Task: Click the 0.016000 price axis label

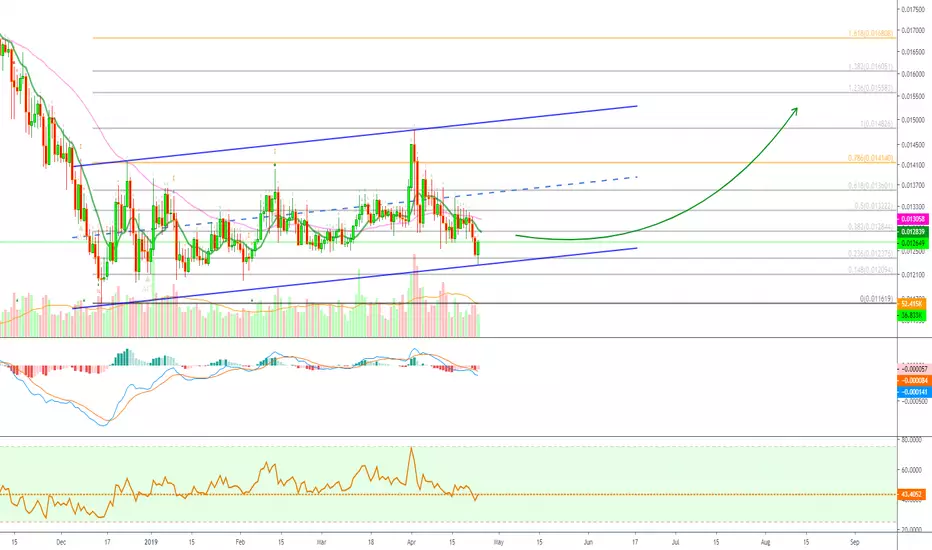Action: [x=915, y=74]
